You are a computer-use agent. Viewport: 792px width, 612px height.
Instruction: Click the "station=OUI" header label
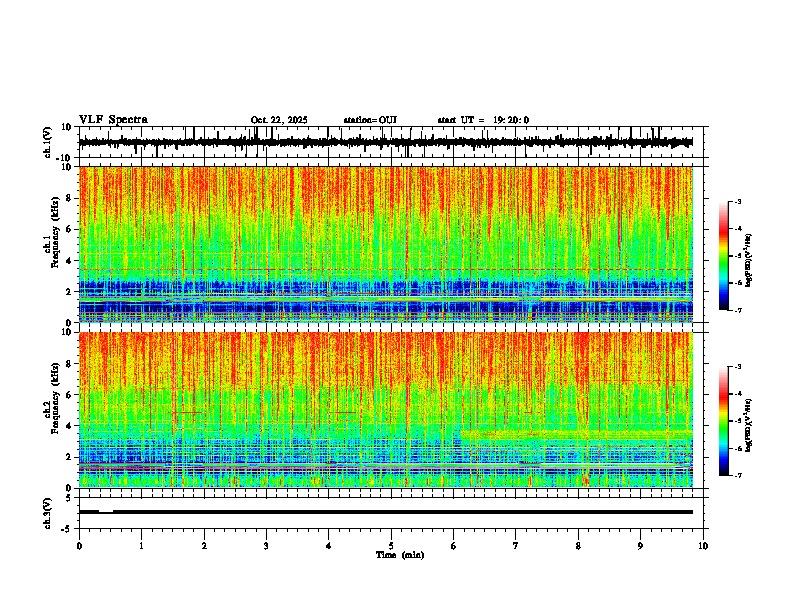[x=370, y=120]
